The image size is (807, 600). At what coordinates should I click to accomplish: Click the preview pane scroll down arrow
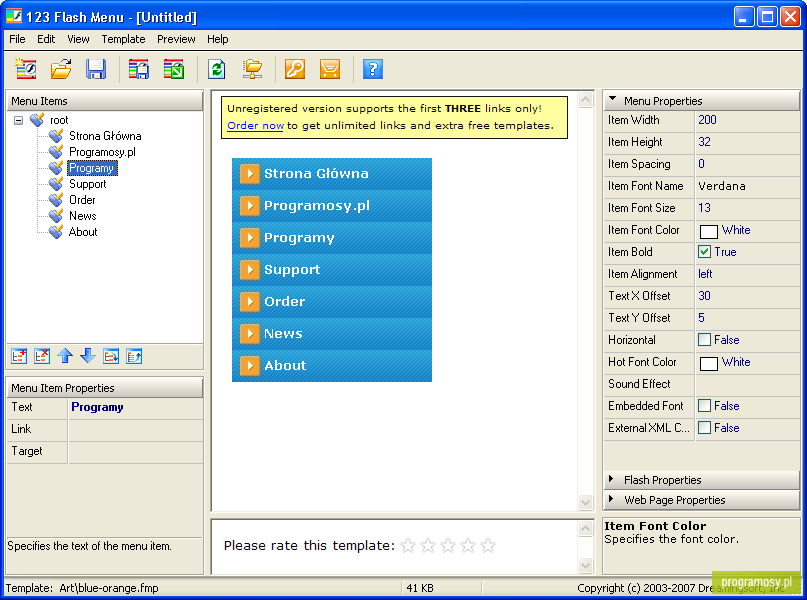[x=585, y=502]
